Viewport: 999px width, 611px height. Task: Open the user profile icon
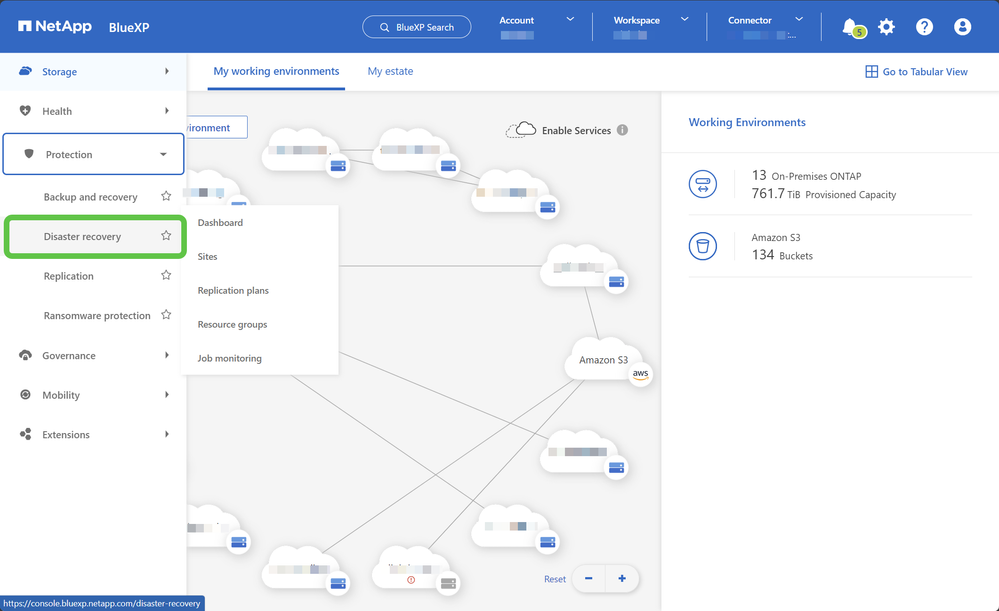click(x=962, y=27)
